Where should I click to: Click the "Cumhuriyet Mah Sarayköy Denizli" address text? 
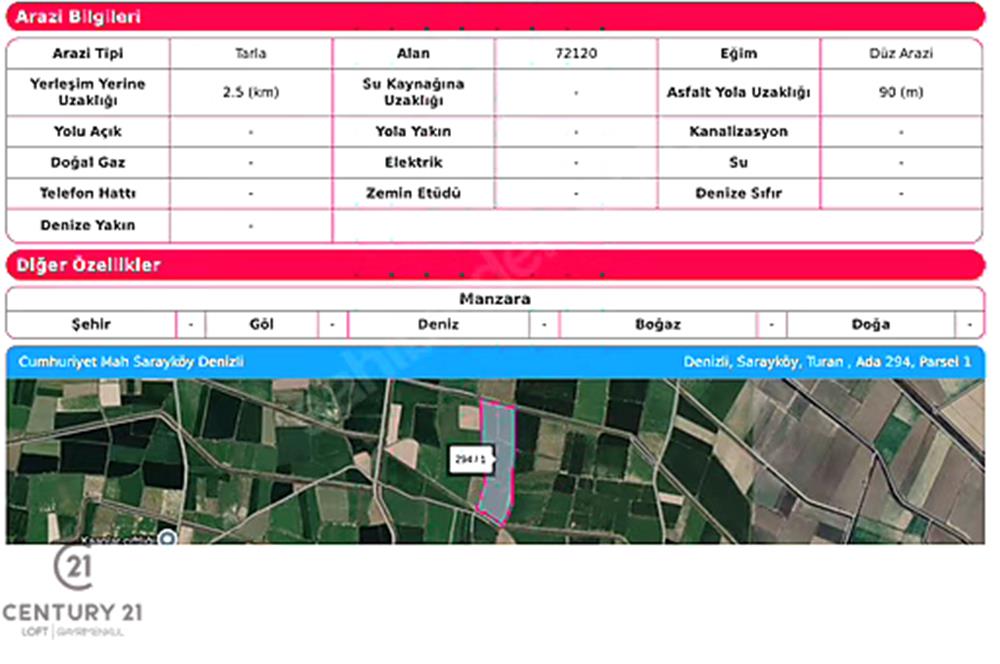tap(131, 362)
